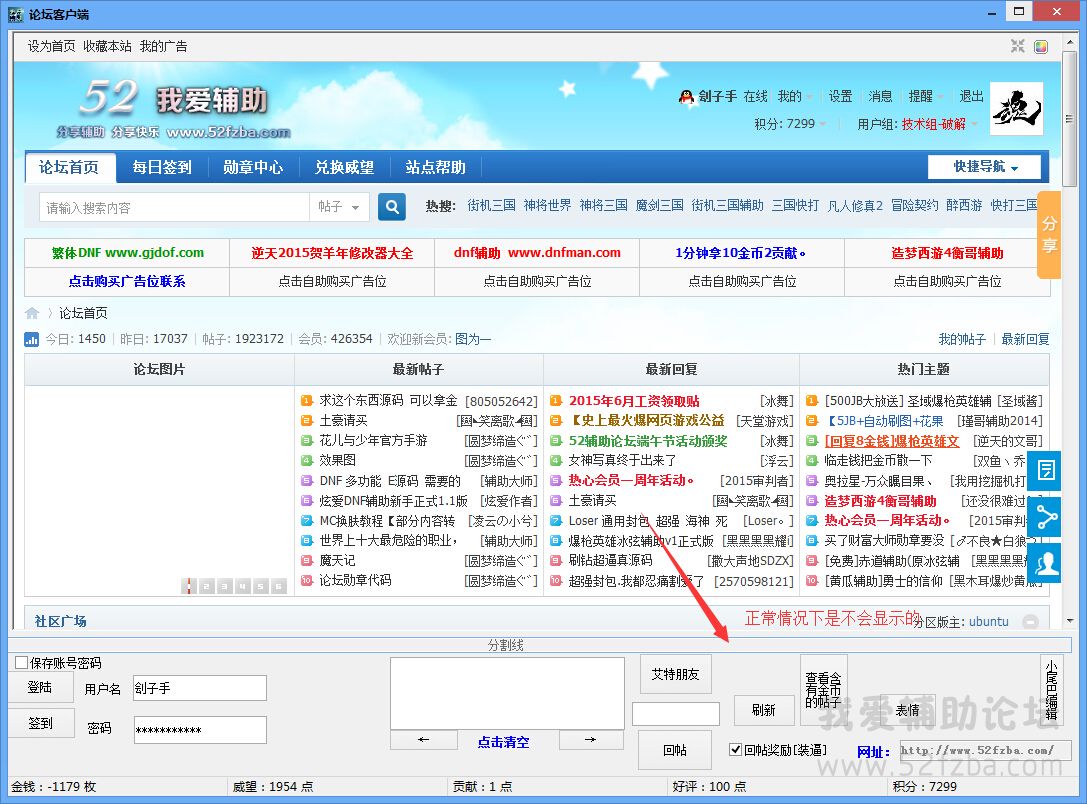Open the orange 分享 side tab

[x=1048, y=234]
